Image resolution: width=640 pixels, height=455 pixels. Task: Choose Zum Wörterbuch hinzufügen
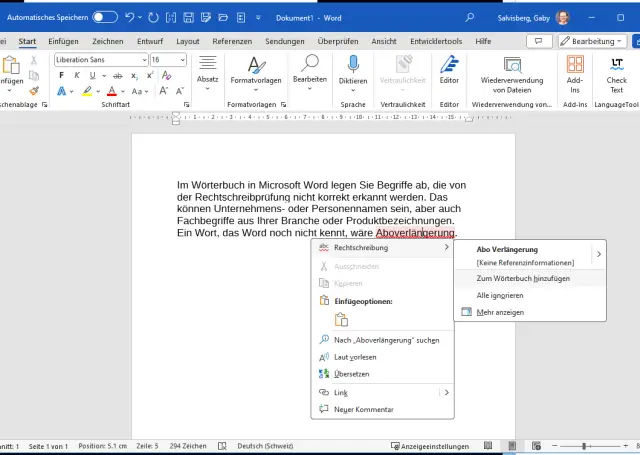pos(523,278)
